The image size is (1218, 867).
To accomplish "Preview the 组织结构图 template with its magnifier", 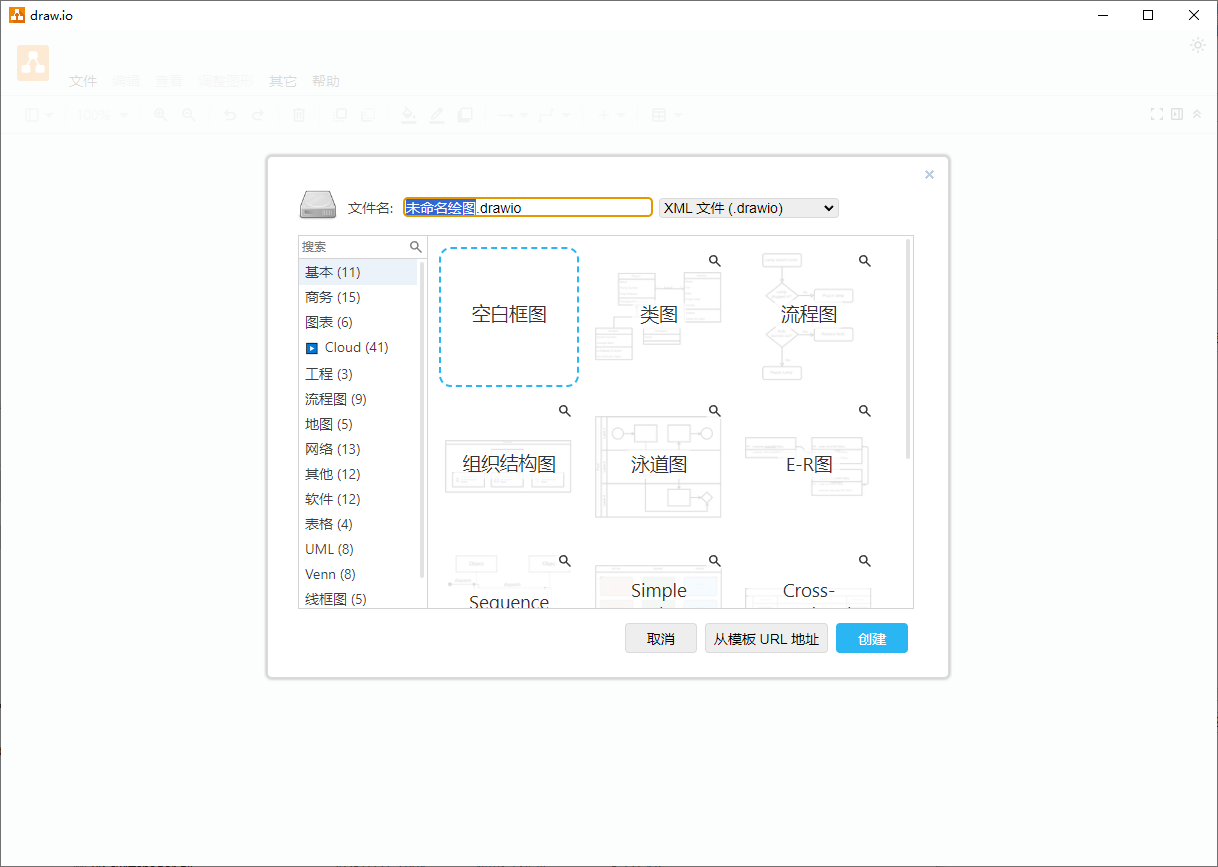I will pos(565,410).
